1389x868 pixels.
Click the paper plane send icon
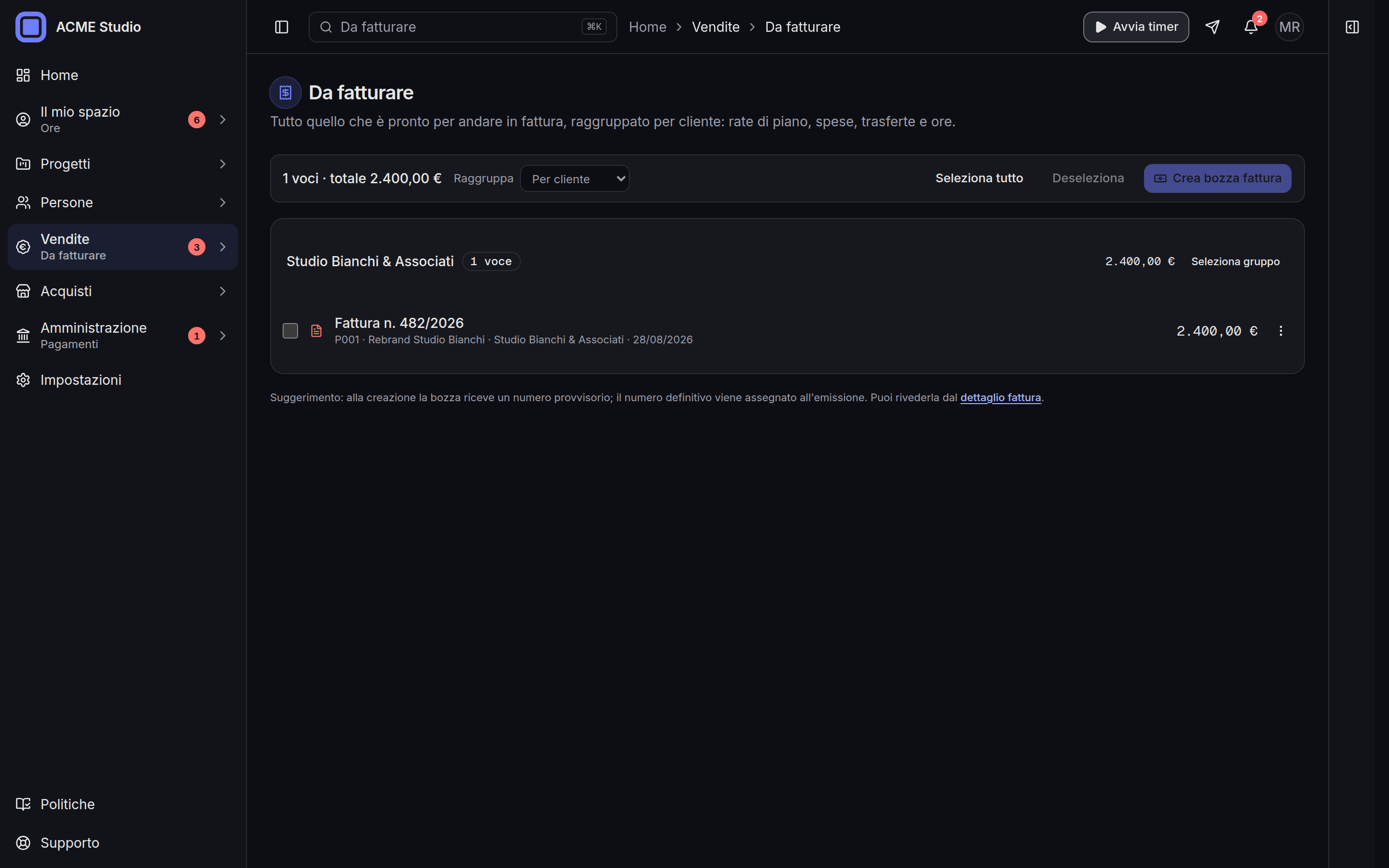[1212, 27]
